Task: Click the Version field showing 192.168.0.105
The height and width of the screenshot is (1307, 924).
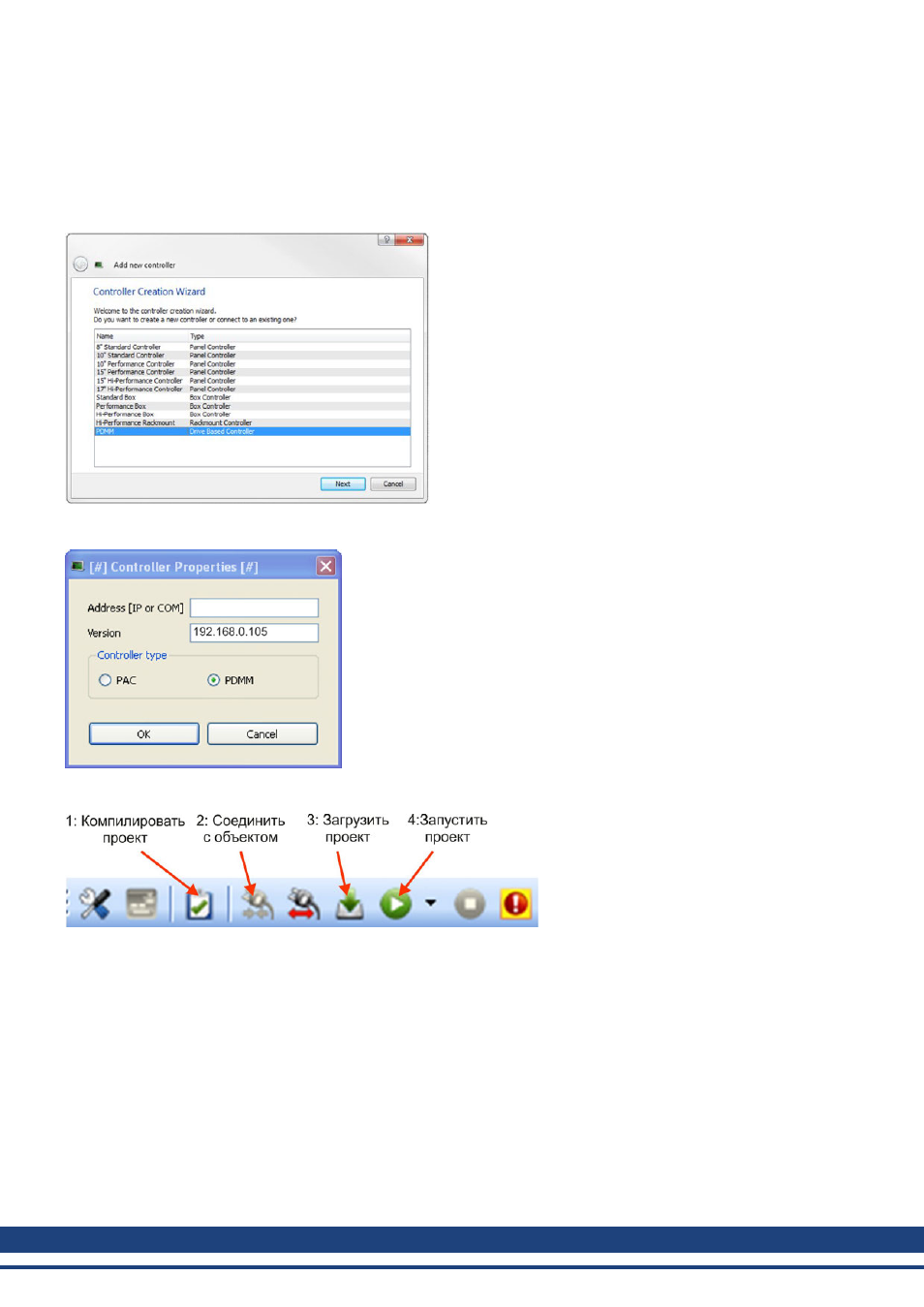Action: coord(254,633)
